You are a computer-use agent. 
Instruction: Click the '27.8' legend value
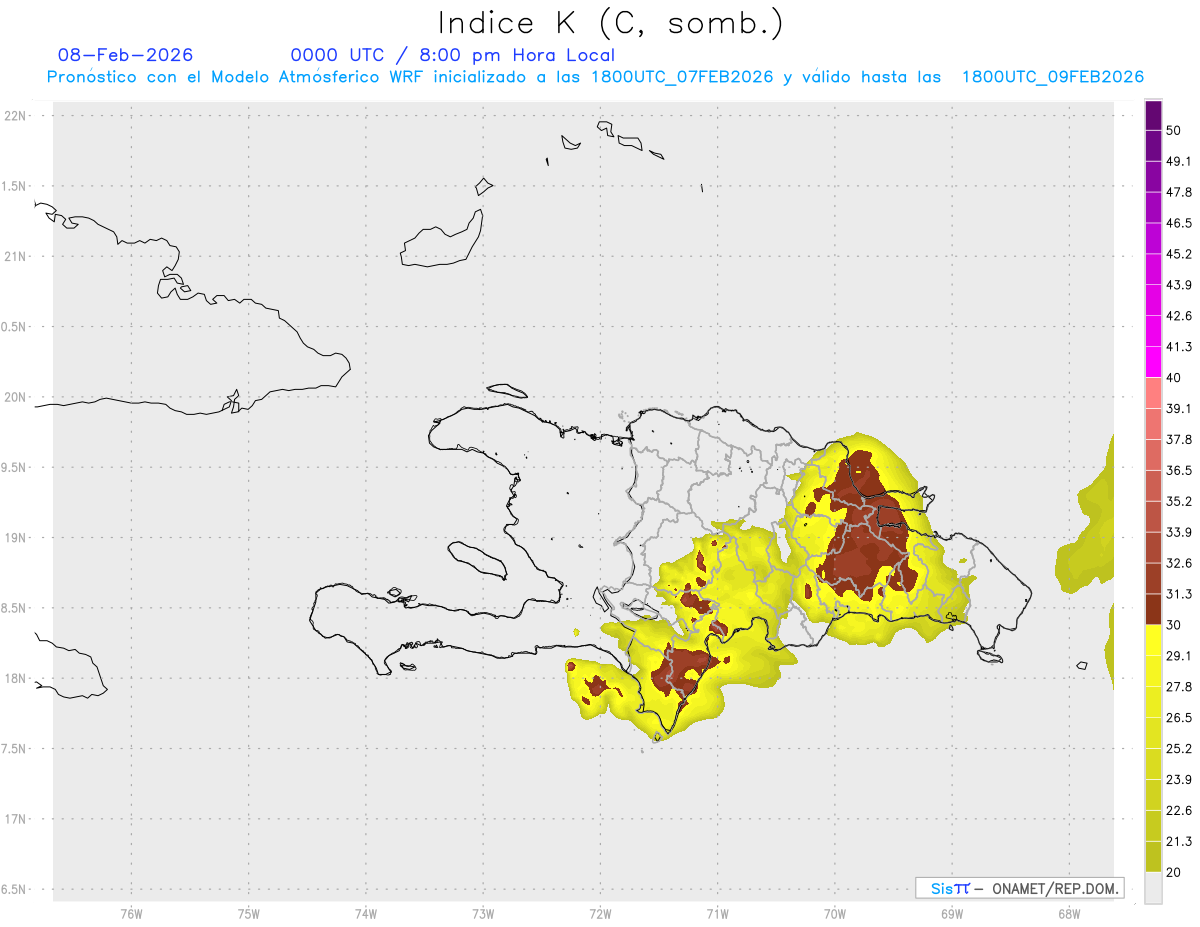[x=1179, y=687]
